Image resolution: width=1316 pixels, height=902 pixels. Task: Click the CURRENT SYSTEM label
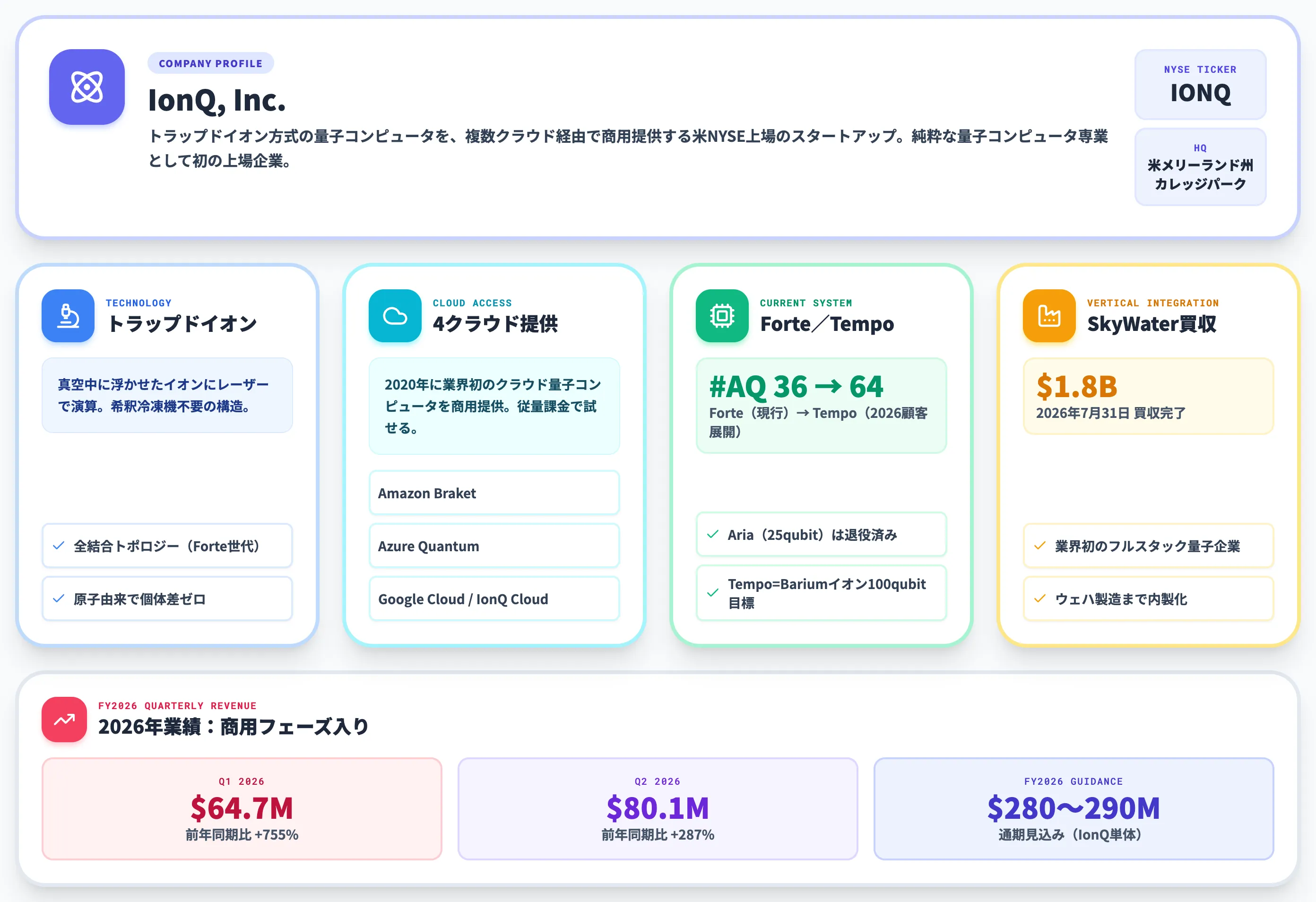click(x=806, y=303)
